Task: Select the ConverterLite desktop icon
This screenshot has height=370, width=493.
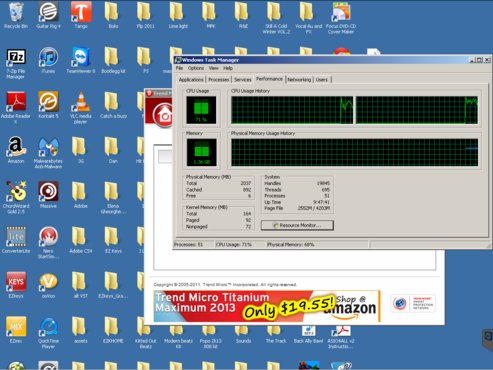Action: (x=16, y=240)
